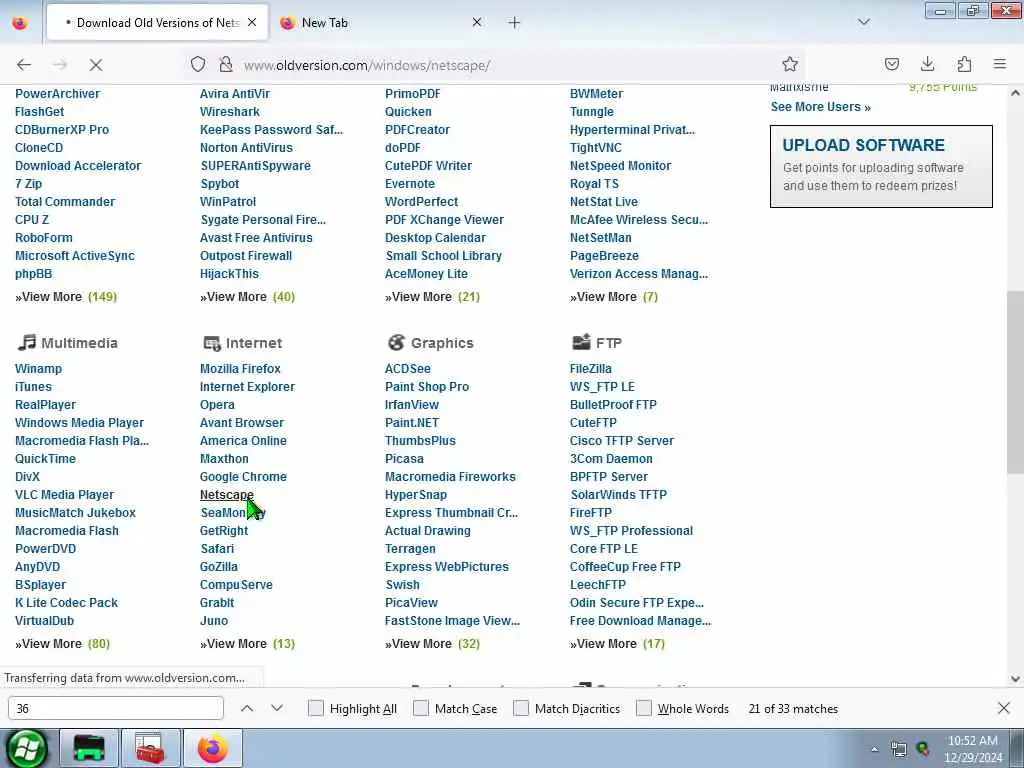
Task: Find previous match arrow
Action: [x=247, y=709]
